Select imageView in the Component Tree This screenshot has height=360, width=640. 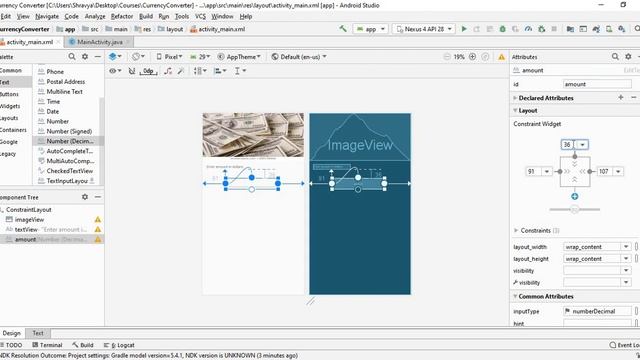click(x=29, y=220)
